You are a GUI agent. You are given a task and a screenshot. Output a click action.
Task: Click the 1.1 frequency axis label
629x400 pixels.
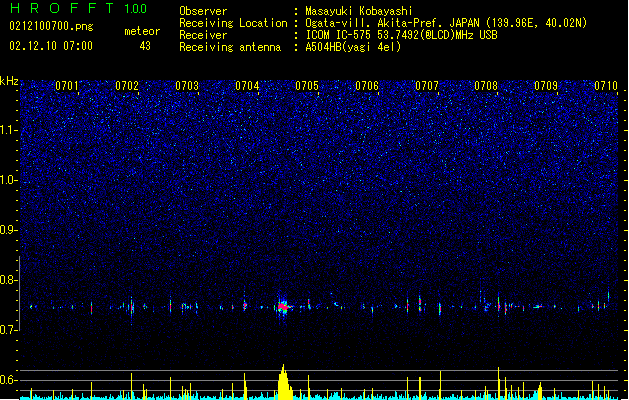tap(8, 130)
